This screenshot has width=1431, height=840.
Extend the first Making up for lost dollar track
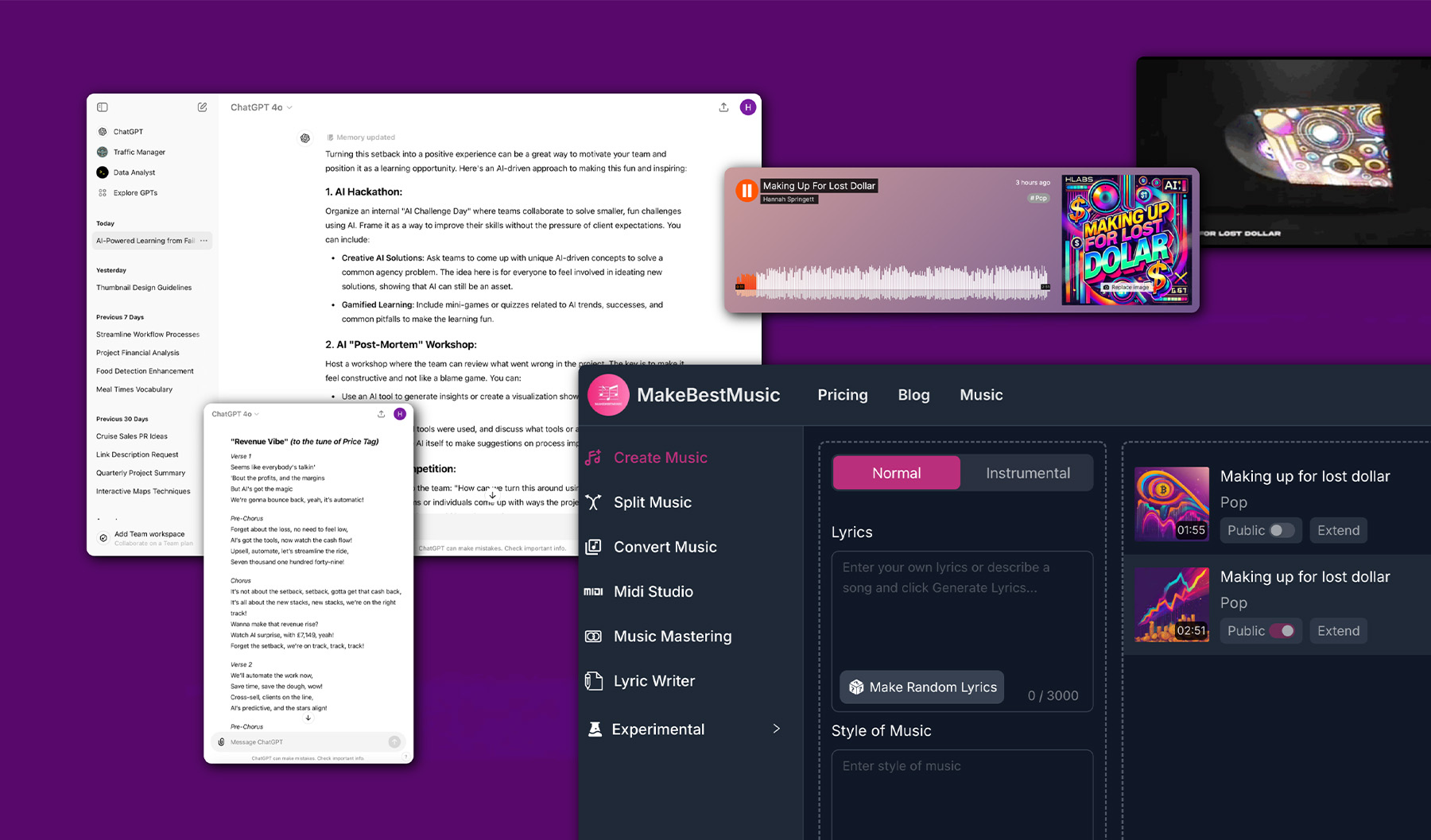click(1338, 530)
